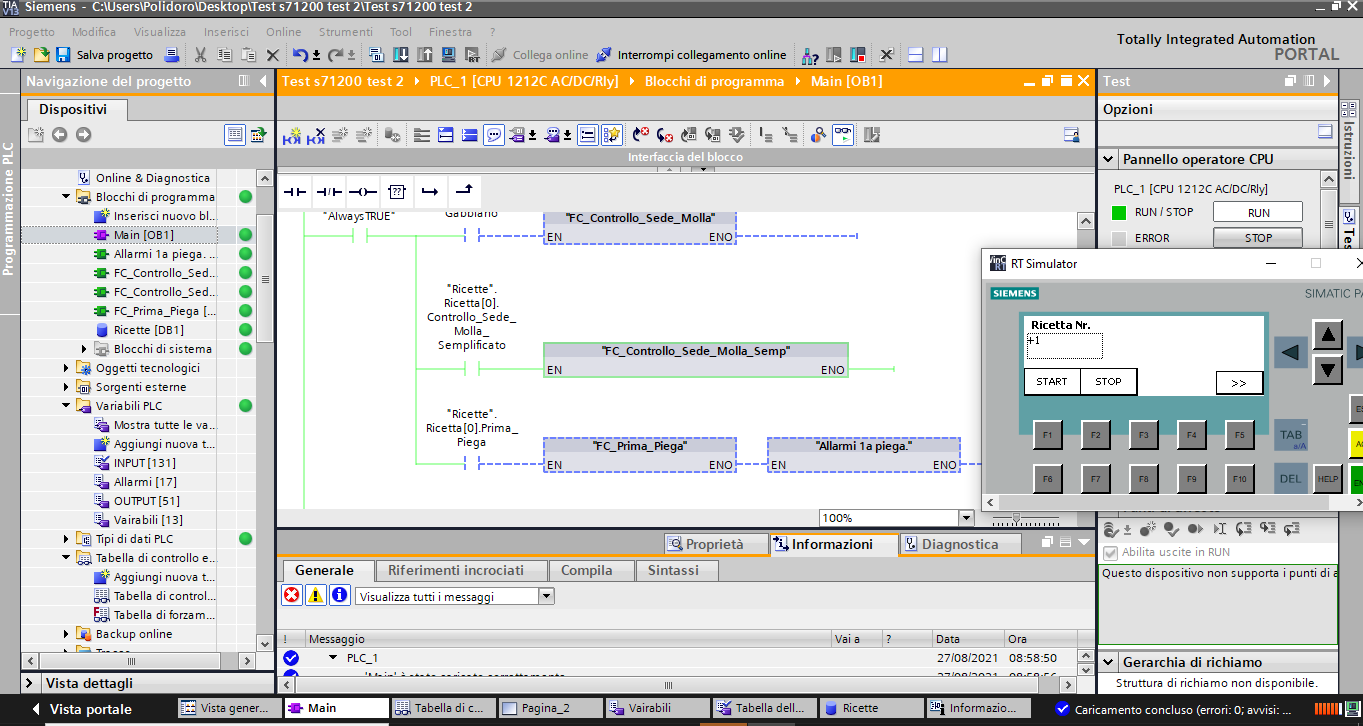Split editor vertically icon
Screen dimensions: 1363x726
[x=940, y=54]
